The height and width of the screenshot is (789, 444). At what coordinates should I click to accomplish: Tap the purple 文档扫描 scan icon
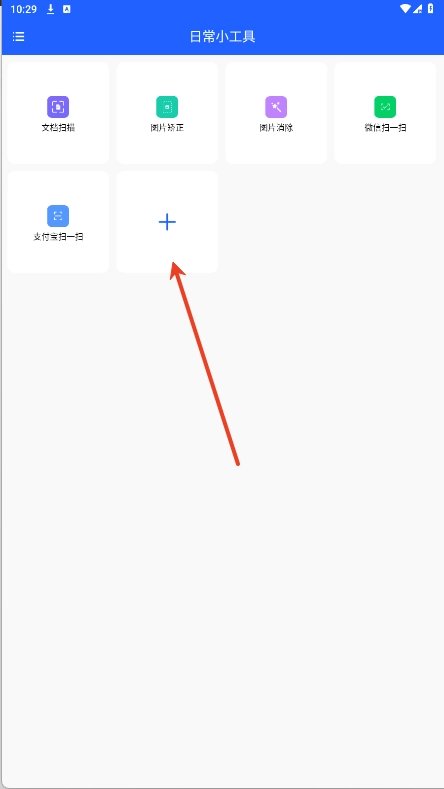tap(58, 107)
